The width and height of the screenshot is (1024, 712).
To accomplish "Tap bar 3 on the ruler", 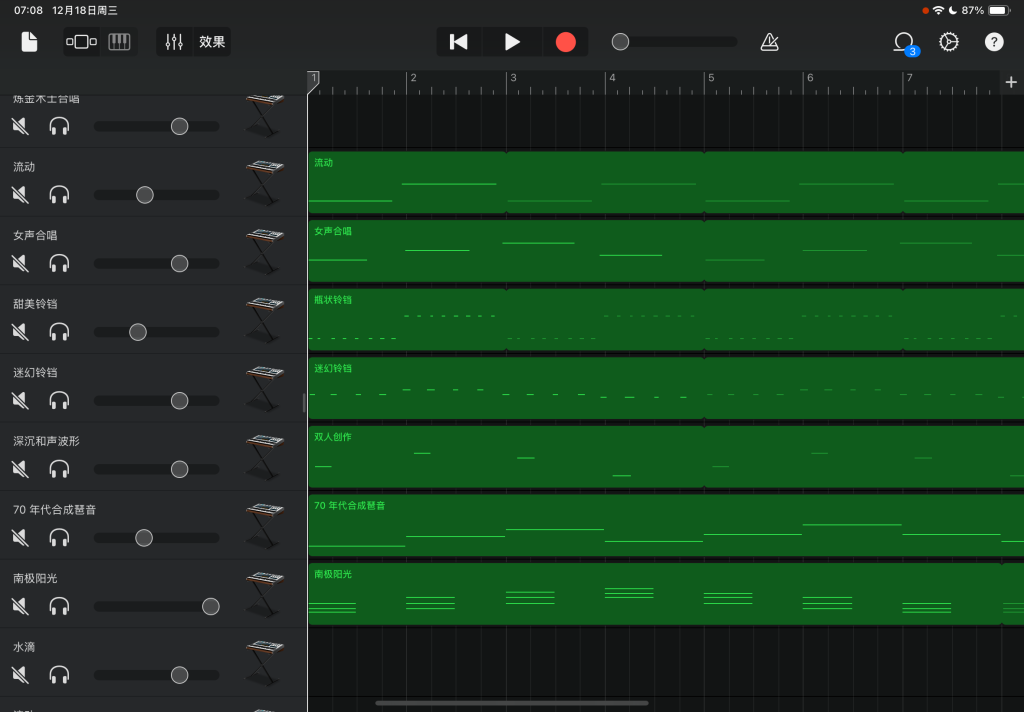I will pos(513,78).
